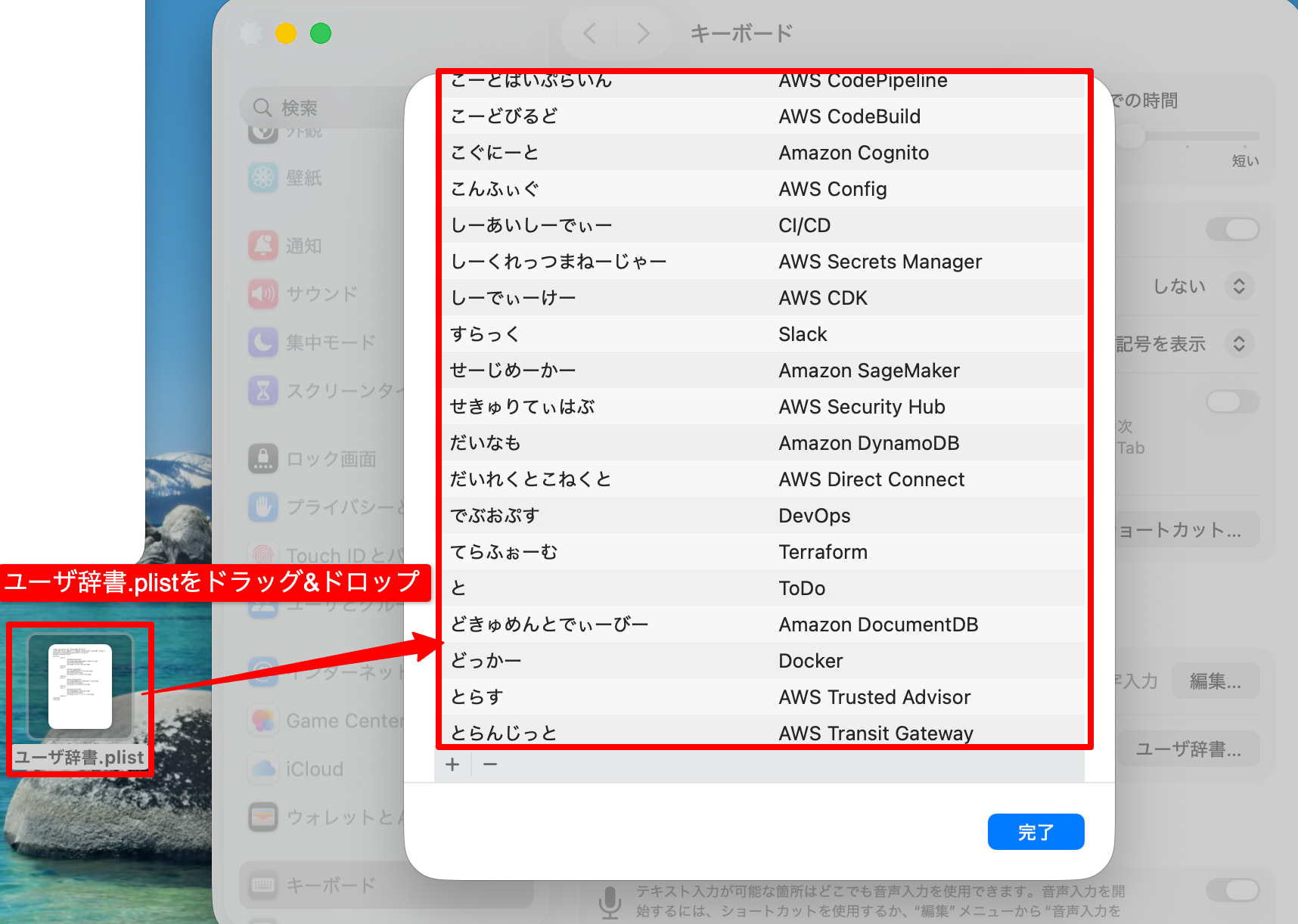The height and width of the screenshot is (924, 1298).
Task: Select the AWS Security Hub entry
Action: tap(764, 407)
